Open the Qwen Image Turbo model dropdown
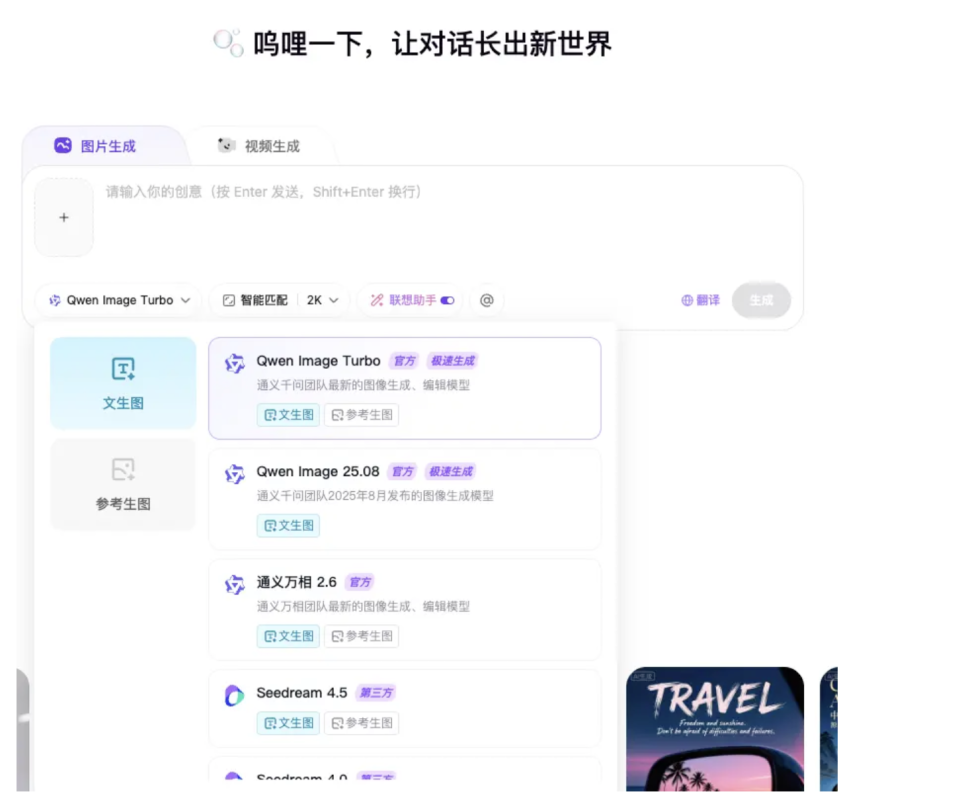Image resolution: width=960 pixels, height=804 pixels. (x=118, y=299)
